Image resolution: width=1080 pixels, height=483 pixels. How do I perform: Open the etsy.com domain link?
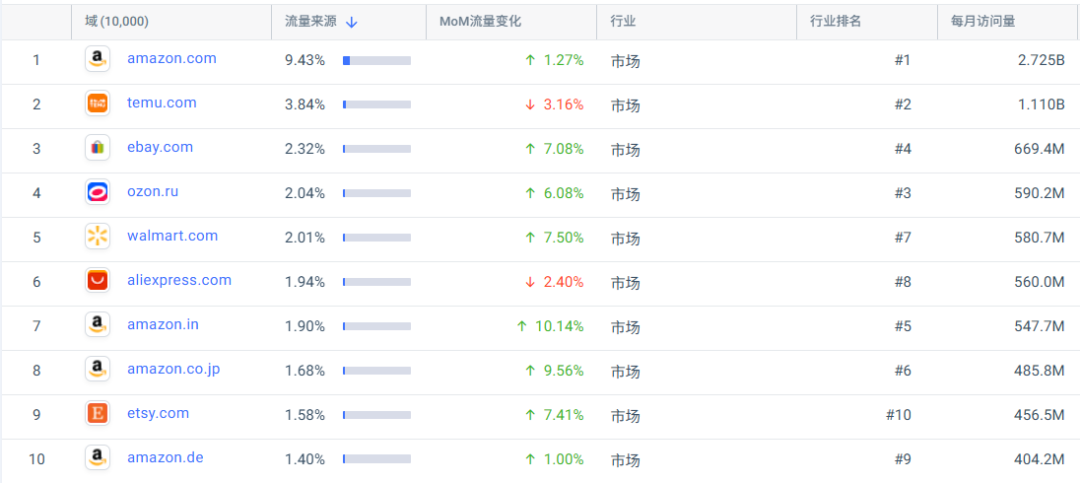click(158, 413)
